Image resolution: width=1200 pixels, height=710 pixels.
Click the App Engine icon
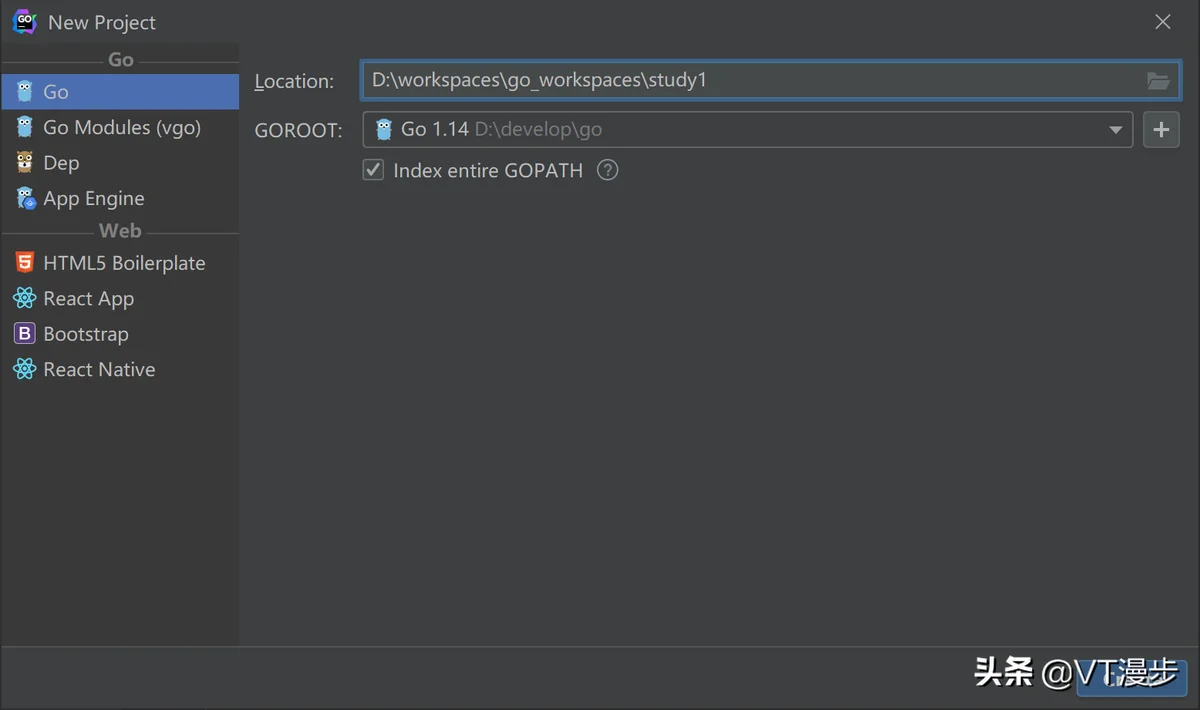(25, 198)
